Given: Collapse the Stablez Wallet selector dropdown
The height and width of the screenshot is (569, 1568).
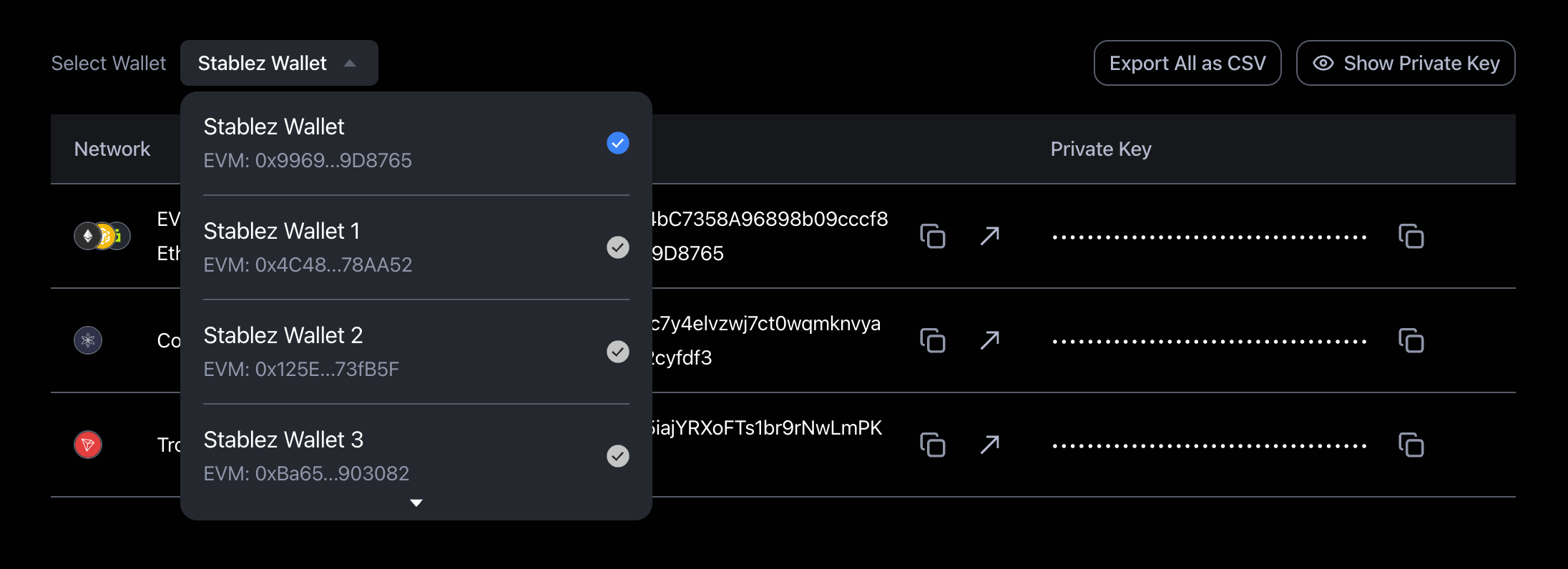Looking at the screenshot, I should coord(279,63).
